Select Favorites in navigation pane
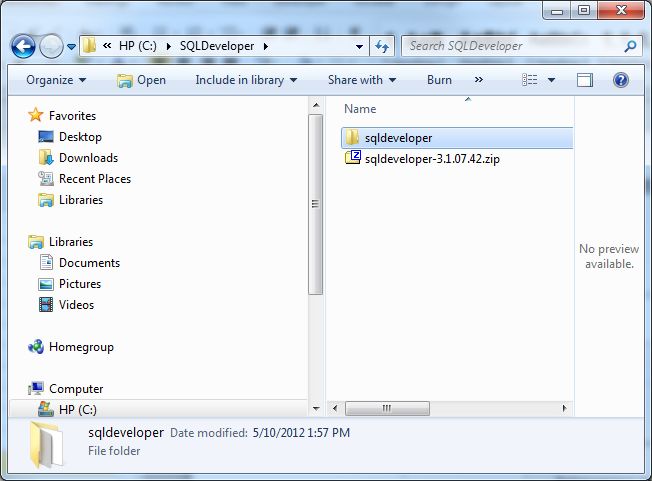This screenshot has height=481, width=652. pyautogui.click(x=72, y=116)
